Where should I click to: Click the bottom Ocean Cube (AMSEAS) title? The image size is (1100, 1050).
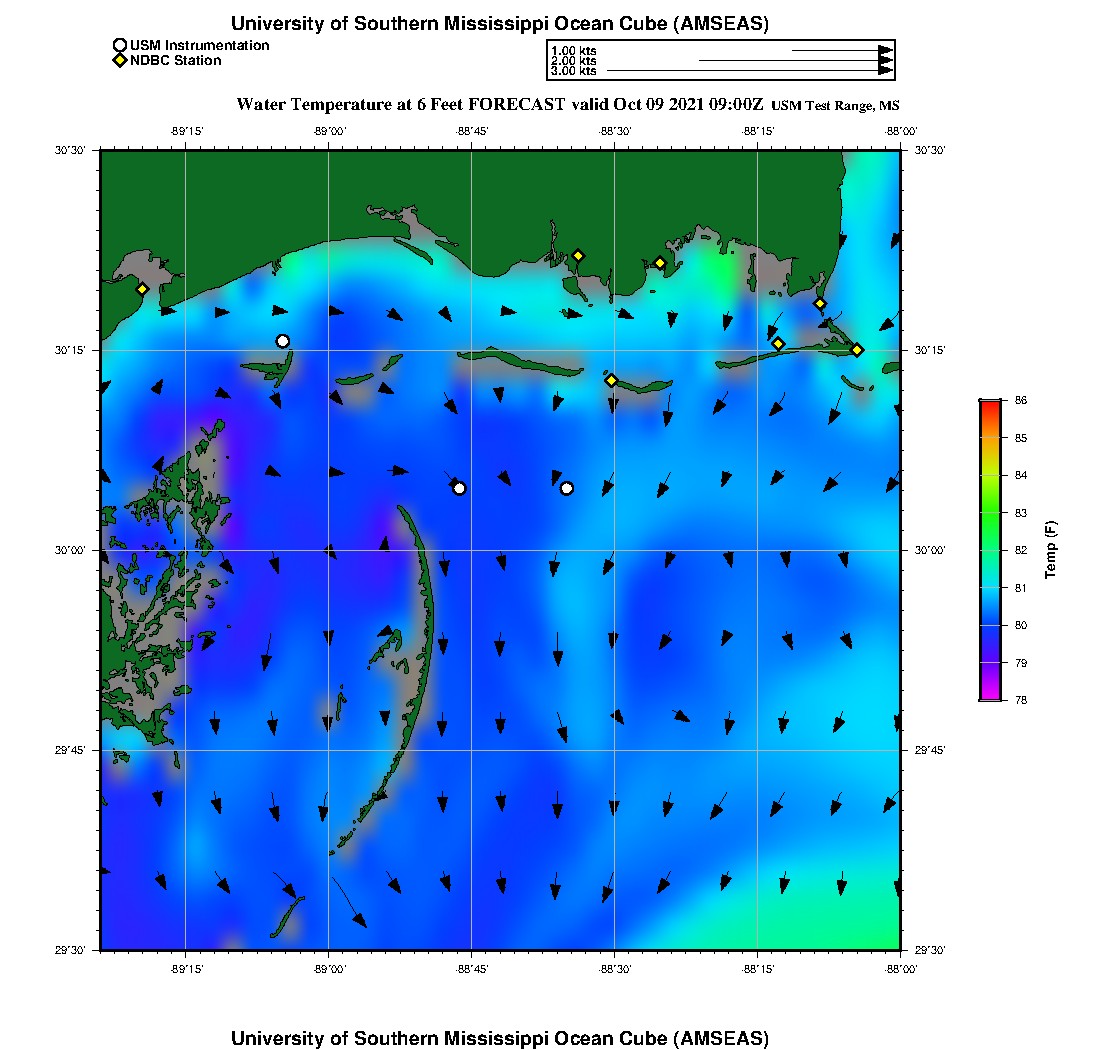coord(499,1037)
